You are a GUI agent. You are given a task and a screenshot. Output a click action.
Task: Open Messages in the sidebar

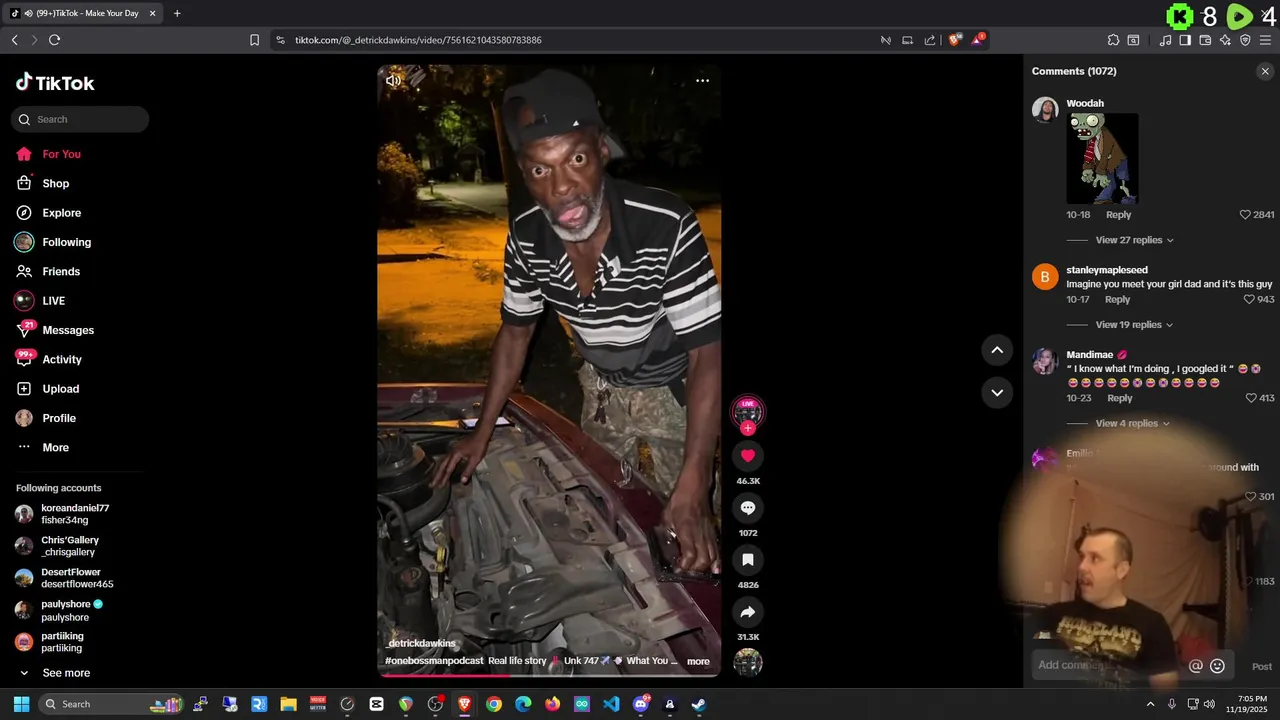point(70,330)
